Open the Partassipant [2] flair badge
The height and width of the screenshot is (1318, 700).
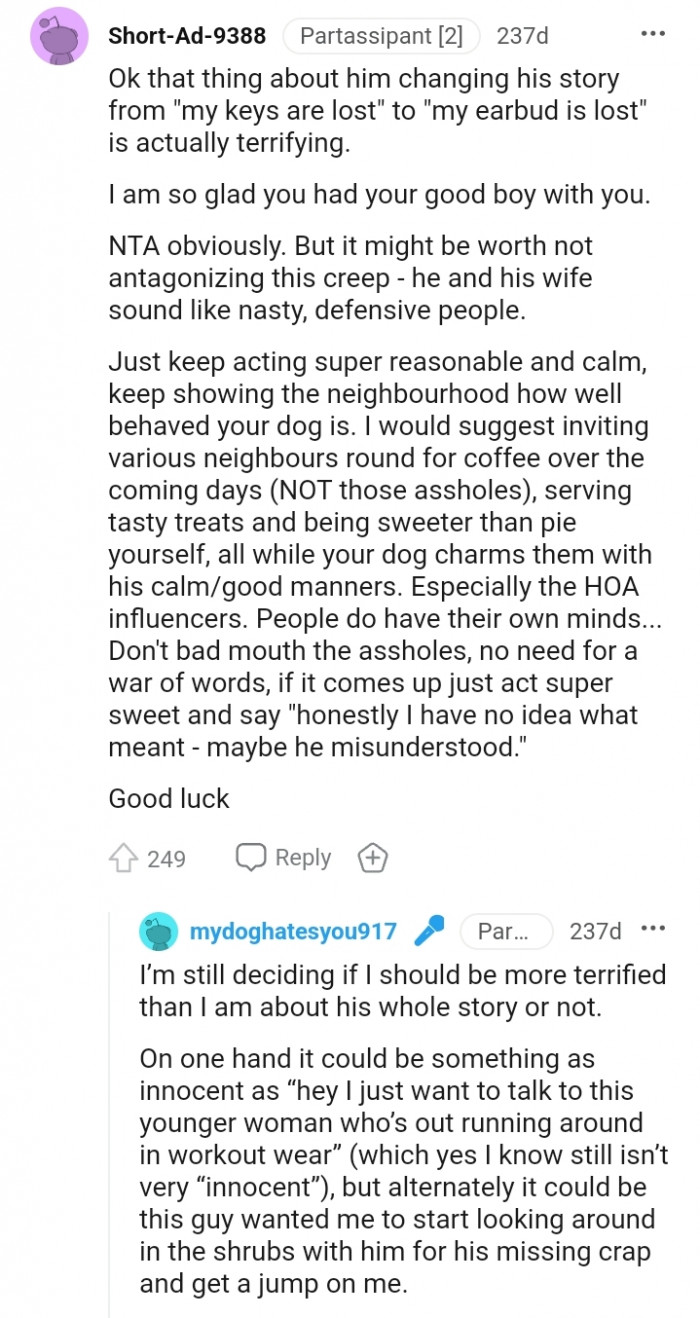click(x=381, y=36)
